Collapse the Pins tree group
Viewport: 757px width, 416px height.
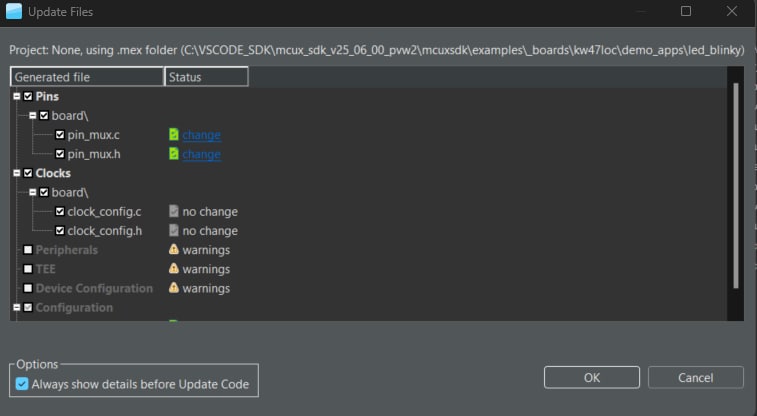click(x=16, y=97)
